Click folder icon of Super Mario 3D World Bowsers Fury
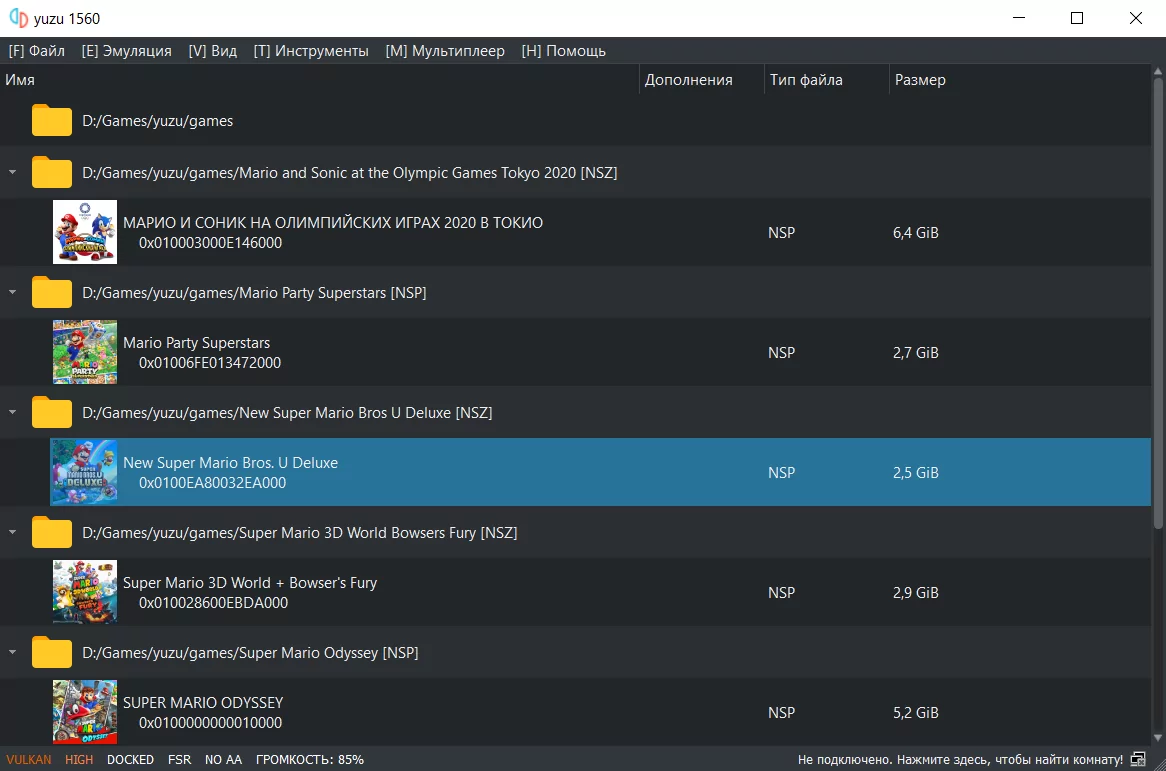 coord(51,532)
